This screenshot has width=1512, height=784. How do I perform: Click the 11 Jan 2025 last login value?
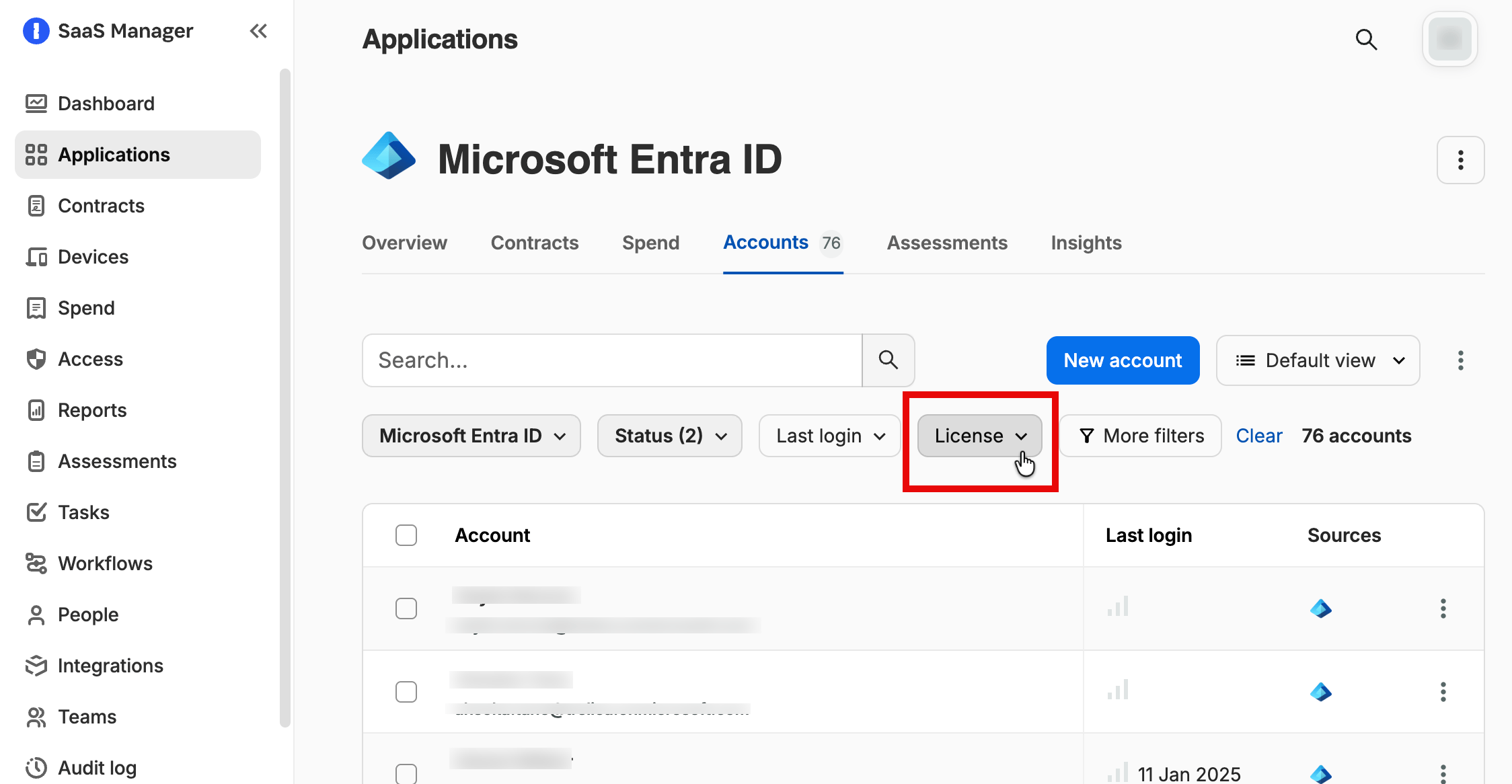[1189, 774]
